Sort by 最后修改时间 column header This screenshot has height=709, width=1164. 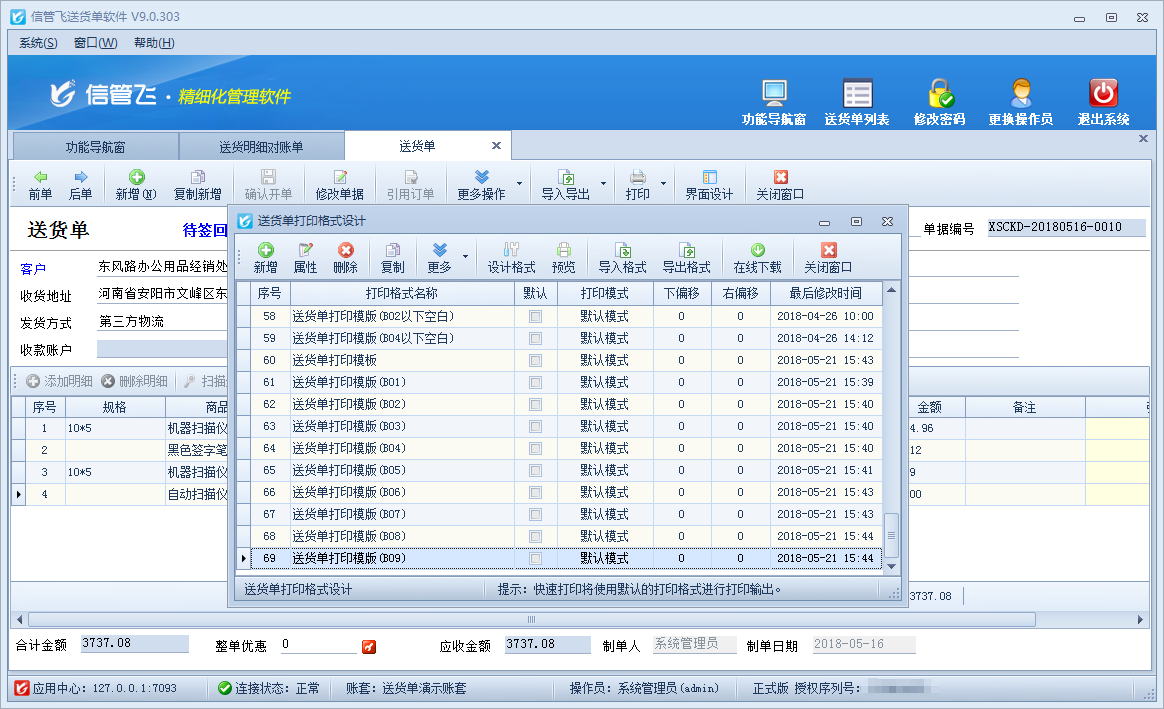point(825,293)
